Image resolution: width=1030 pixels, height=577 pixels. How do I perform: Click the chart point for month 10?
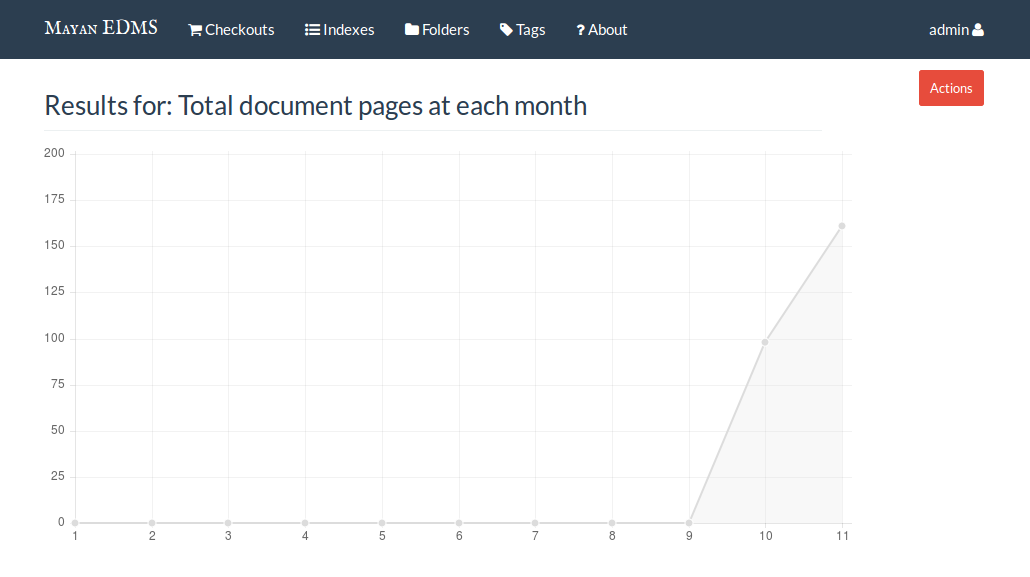click(765, 342)
